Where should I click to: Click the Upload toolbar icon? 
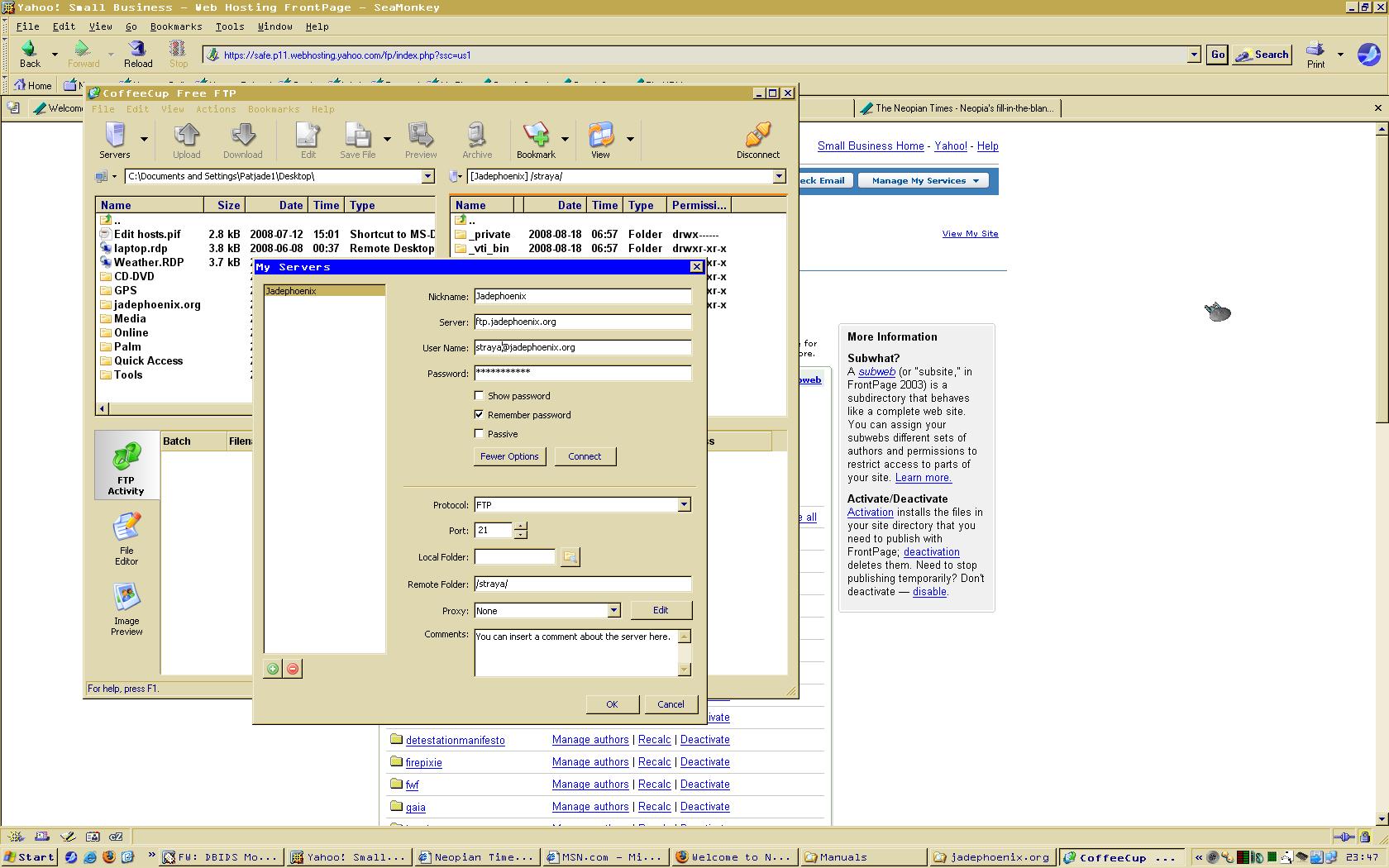point(187,140)
